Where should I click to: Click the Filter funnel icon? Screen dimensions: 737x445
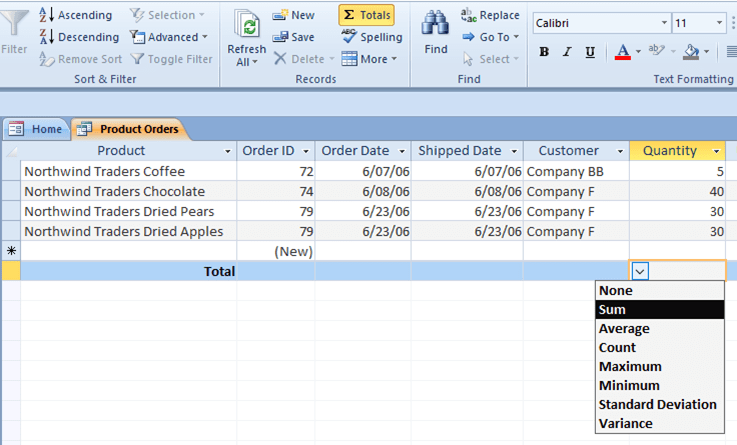[14, 23]
